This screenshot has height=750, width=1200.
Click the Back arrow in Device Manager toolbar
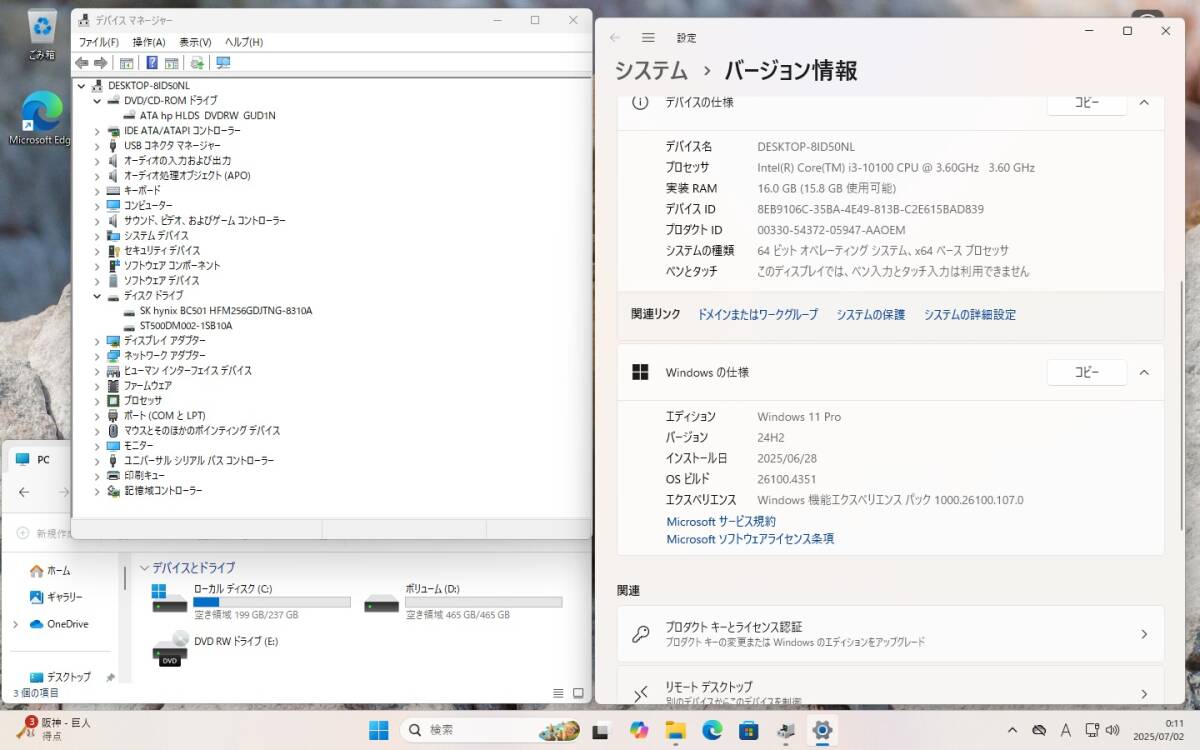pyautogui.click(x=81, y=63)
